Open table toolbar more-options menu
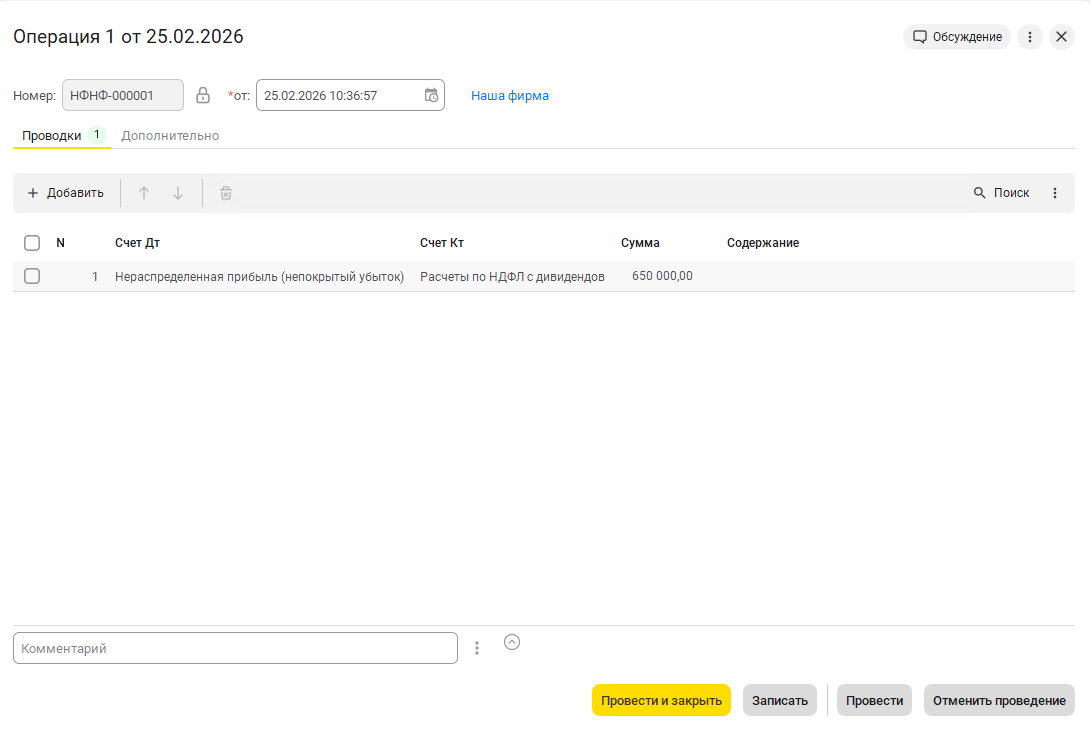1091x736 pixels. click(1055, 193)
